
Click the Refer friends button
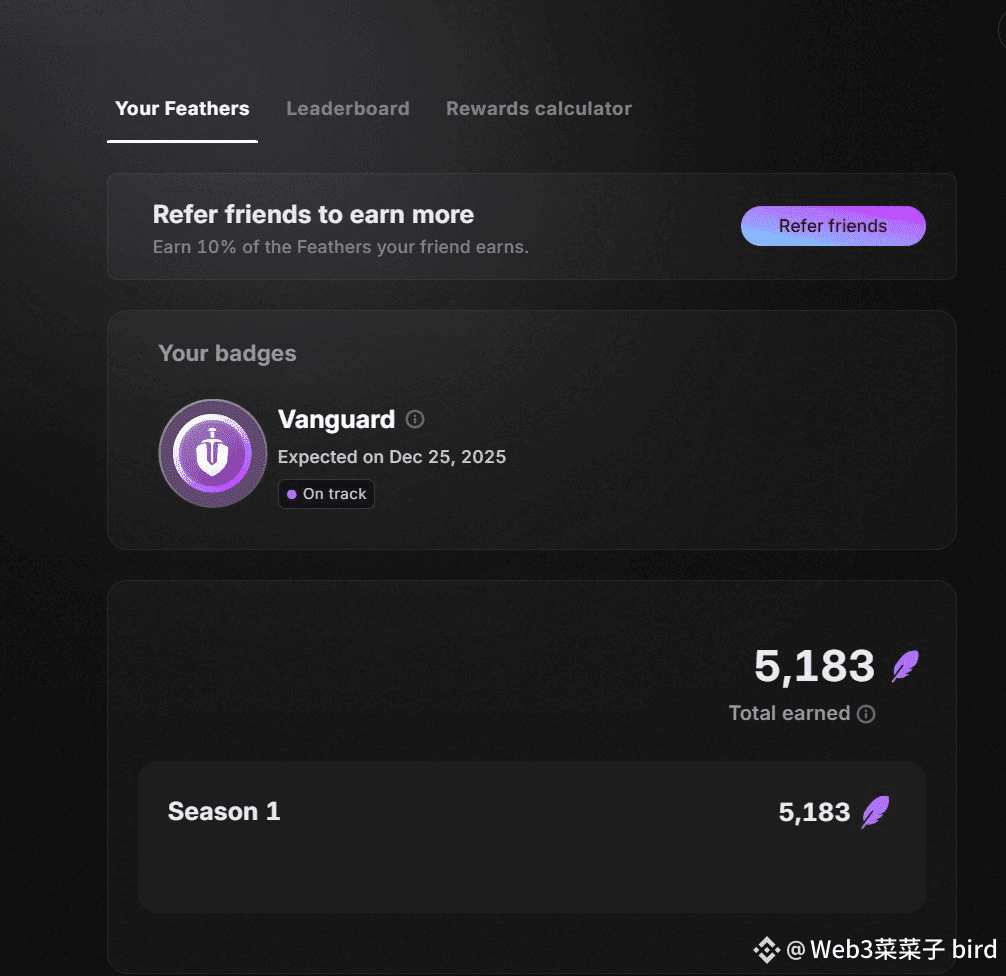click(833, 226)
